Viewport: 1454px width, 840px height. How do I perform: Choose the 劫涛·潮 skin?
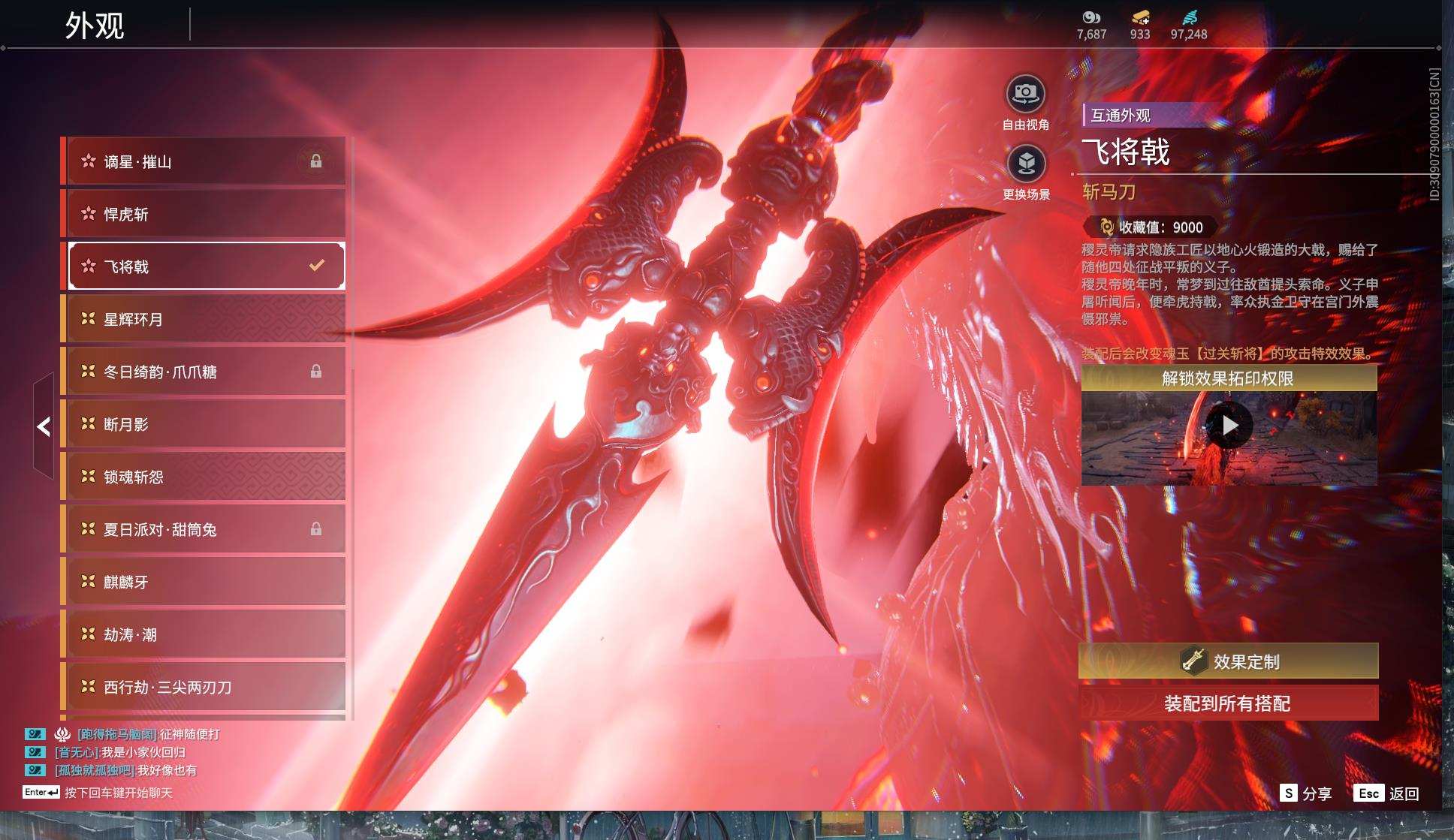[x=203, y=634]
